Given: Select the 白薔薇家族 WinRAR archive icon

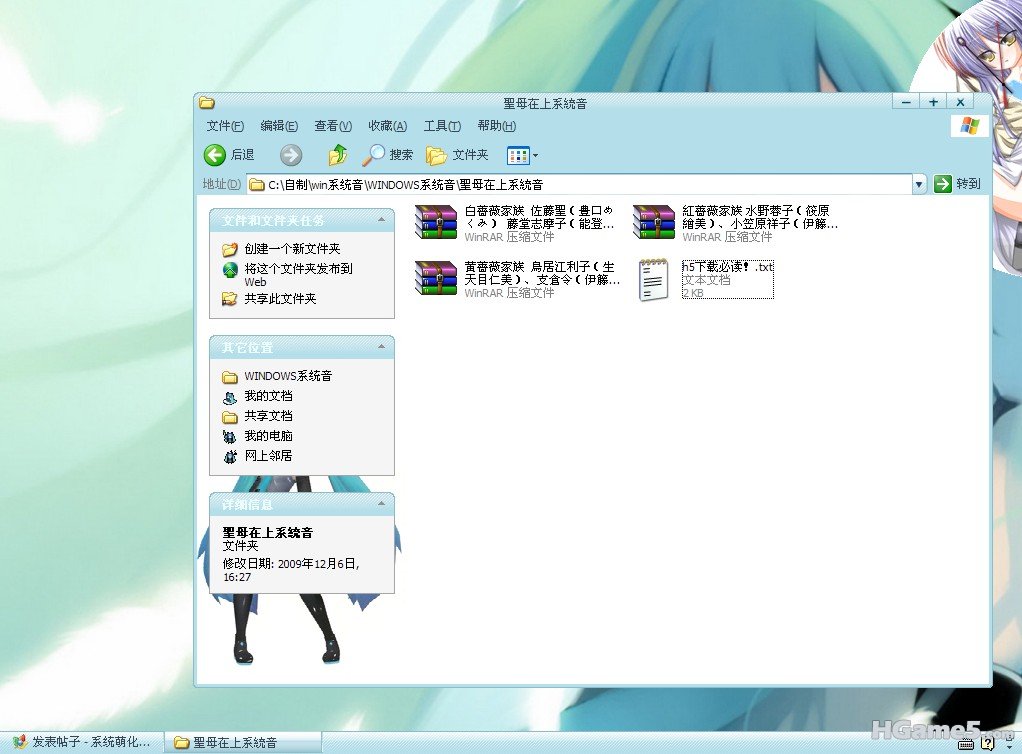Looking at the screenshot, I should pos(435,222).
